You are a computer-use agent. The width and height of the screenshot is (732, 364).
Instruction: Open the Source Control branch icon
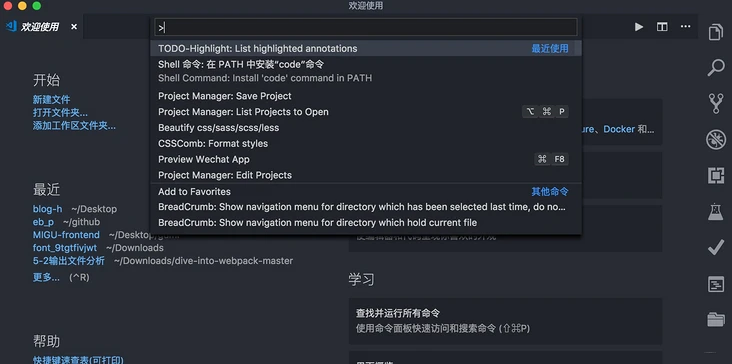[x=716, y=103]
